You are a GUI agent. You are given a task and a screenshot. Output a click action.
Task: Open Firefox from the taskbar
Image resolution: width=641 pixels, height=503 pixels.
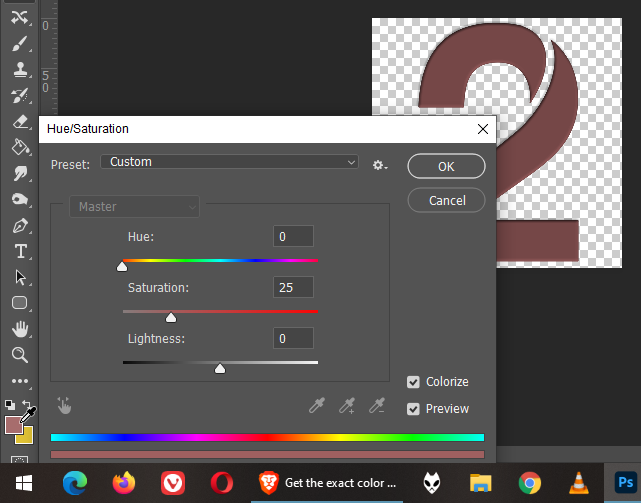tap(124, 483)
